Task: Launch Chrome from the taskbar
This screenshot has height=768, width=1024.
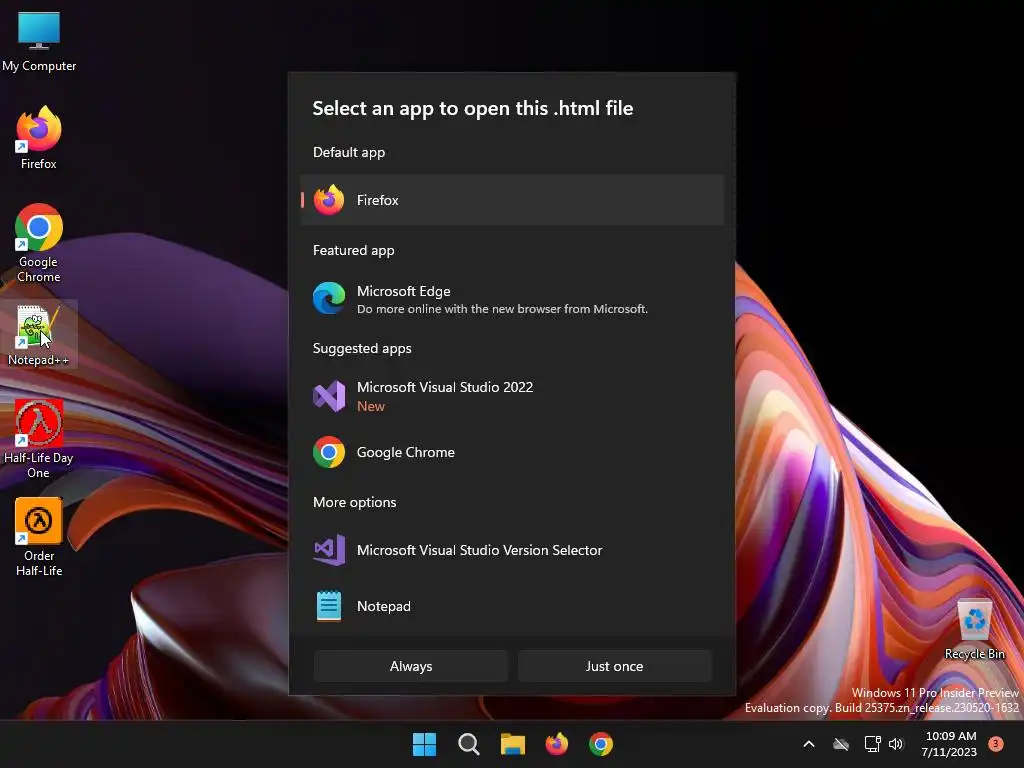Action: click(601, 744)
